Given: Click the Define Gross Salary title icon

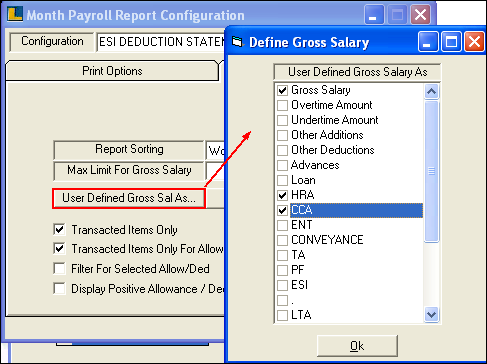Looking at the screenshot, I should (x=237, y=42).
